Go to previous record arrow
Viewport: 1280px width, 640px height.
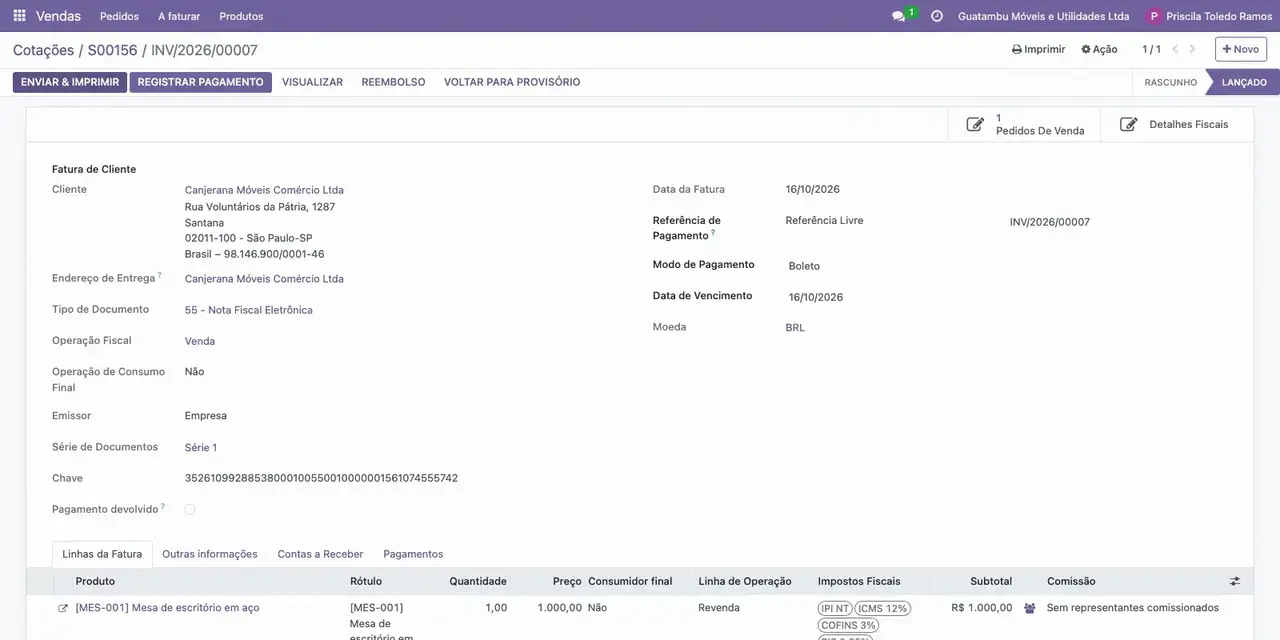pyautogui.click(x=1176, y=49)
